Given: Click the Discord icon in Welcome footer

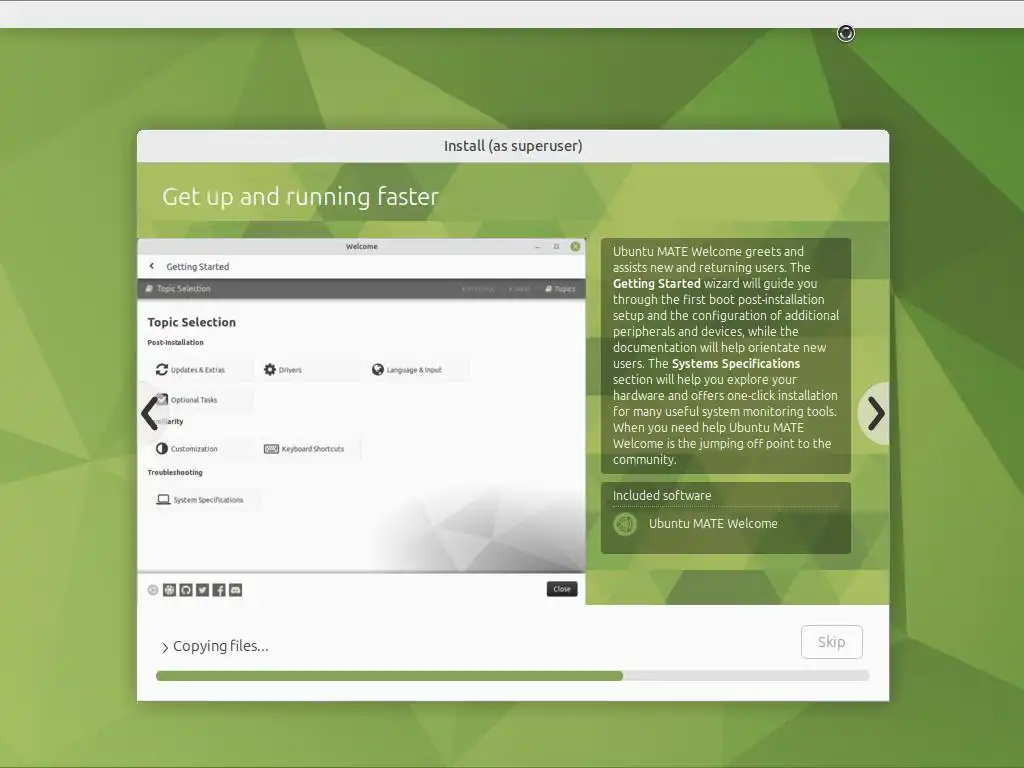Looking at the screenshot, I should (x=236, y=590).
